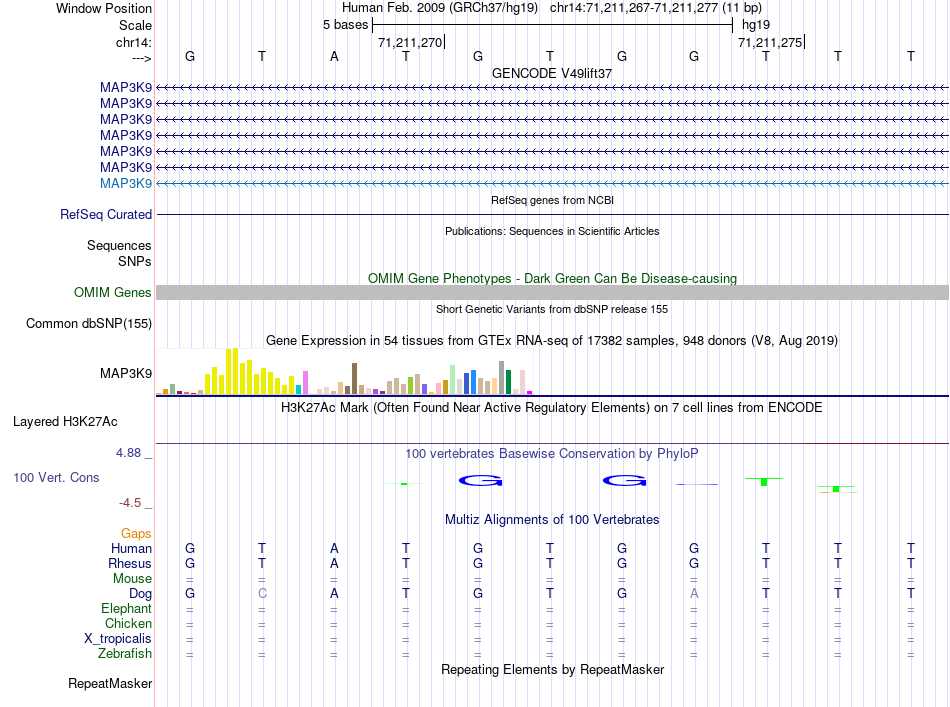The width and height of the screenshot is (950, 707).
Task: Click the 'chr14:' ruler label
Action: click(x=134, y=42)
